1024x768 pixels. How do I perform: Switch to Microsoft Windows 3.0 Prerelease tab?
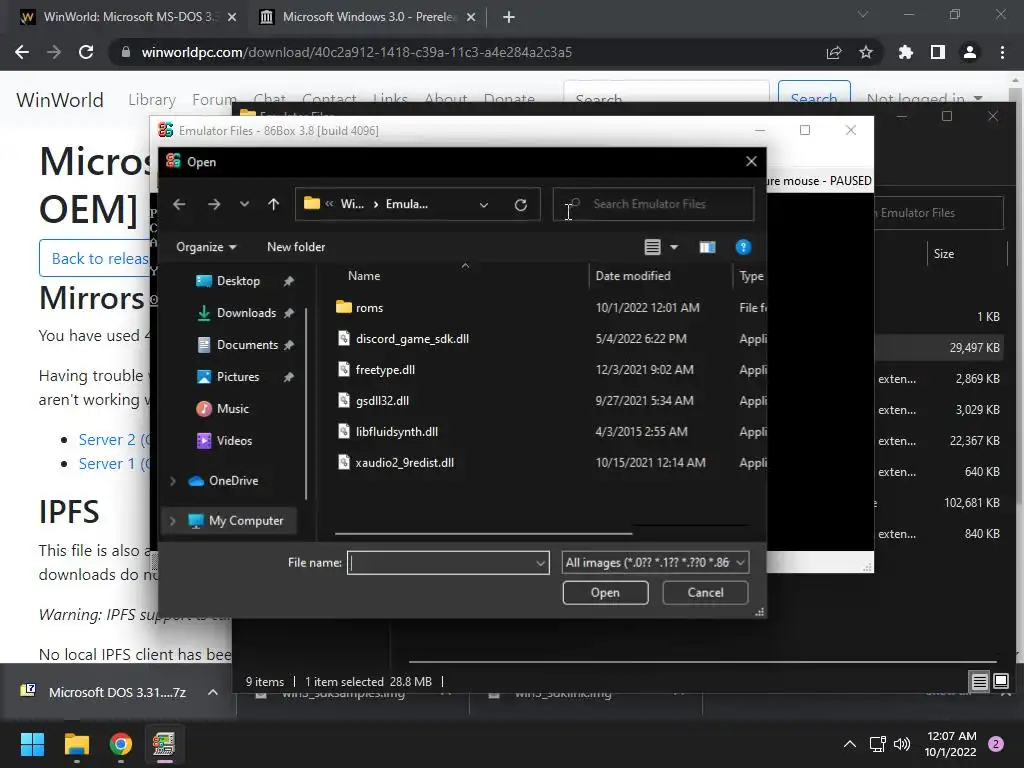367,17
